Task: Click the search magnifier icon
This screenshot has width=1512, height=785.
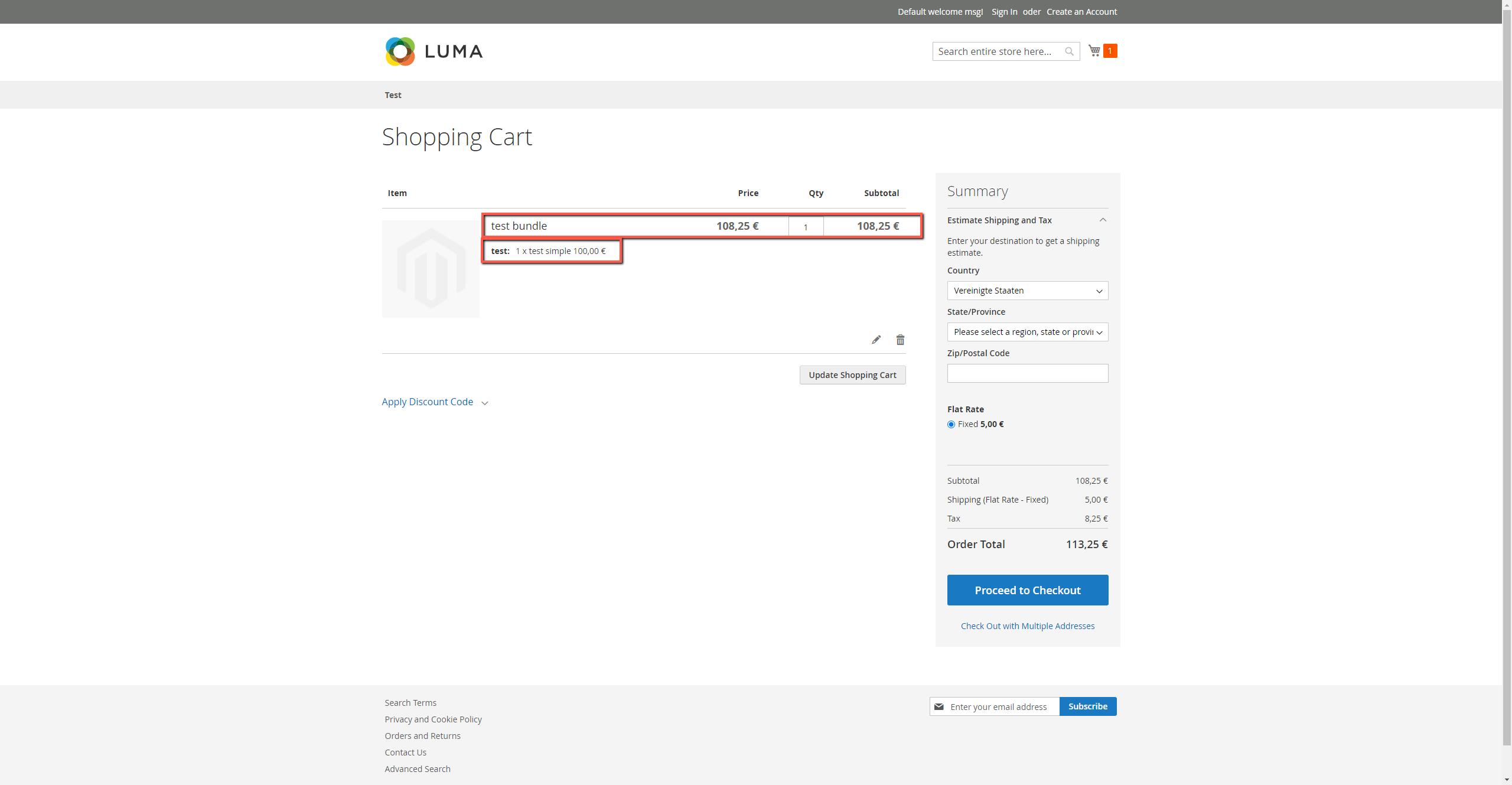Action: coord(1069,51)
